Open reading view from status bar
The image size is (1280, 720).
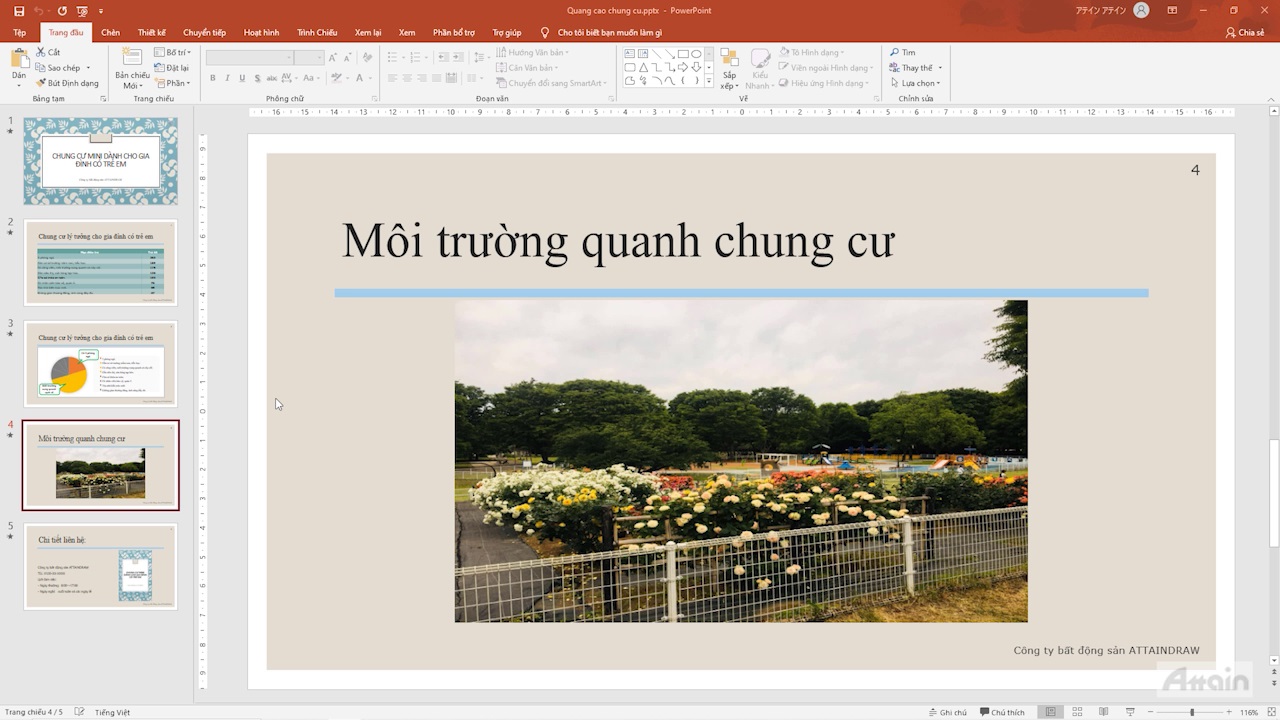pyautogui.click(x=1103, y=712)
